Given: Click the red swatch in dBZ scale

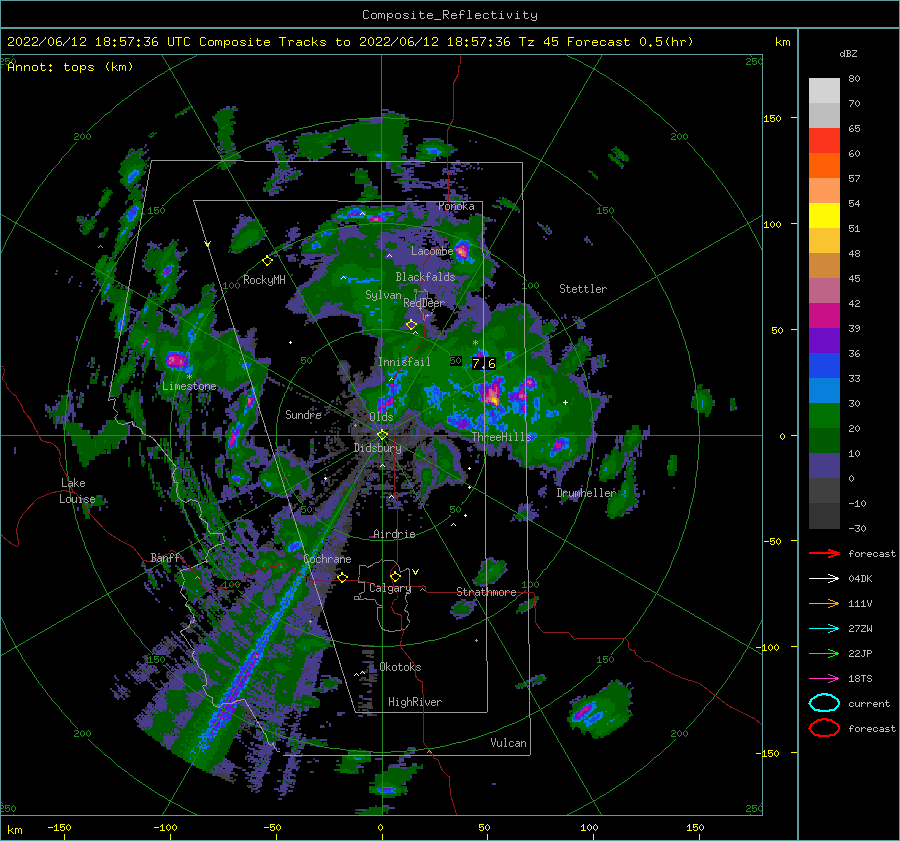Looking at the screenshot, I should click(x=824, y=141).
